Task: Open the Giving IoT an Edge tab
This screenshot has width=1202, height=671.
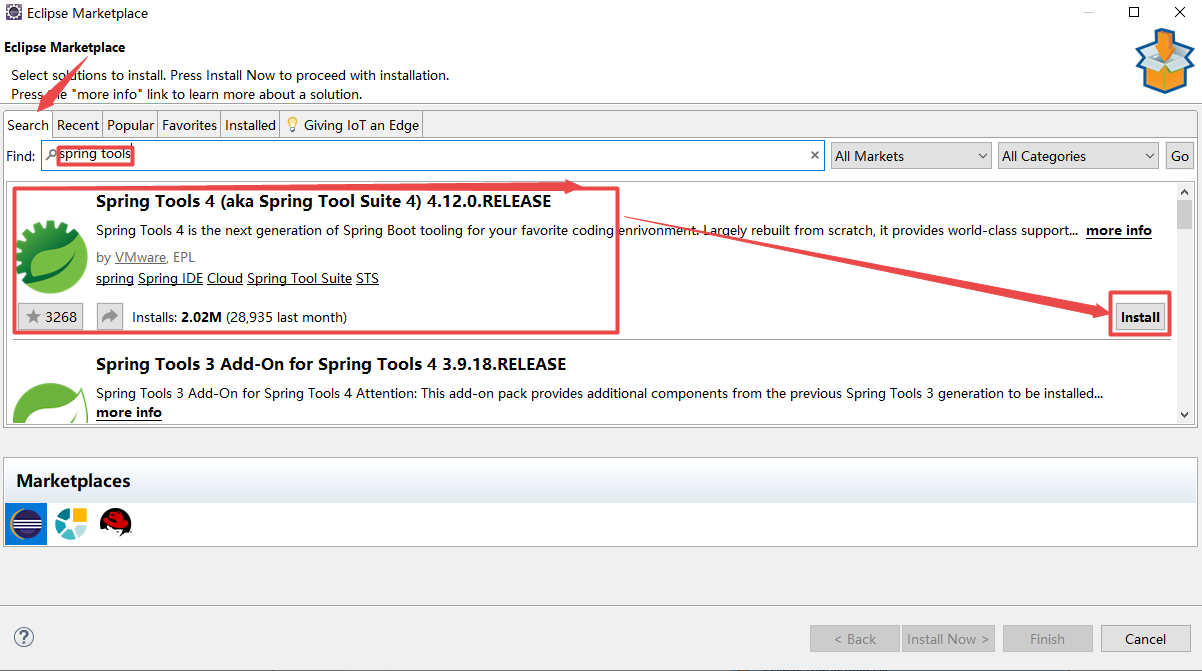Action: coord(353,125)
